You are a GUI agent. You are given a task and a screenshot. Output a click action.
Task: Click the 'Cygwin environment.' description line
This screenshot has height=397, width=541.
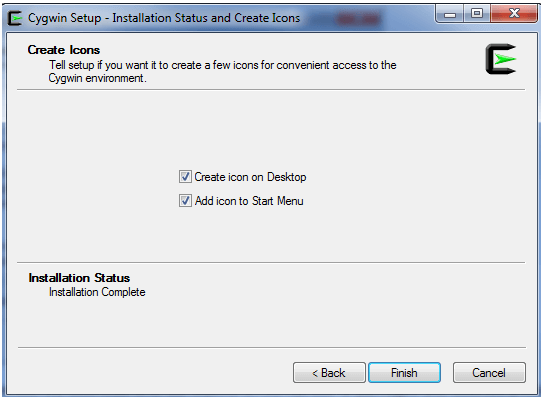tap(98, 78)
